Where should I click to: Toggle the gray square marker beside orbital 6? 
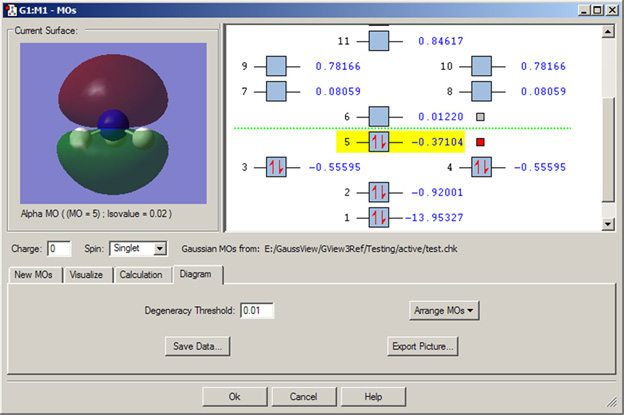[x=480, y=117]
